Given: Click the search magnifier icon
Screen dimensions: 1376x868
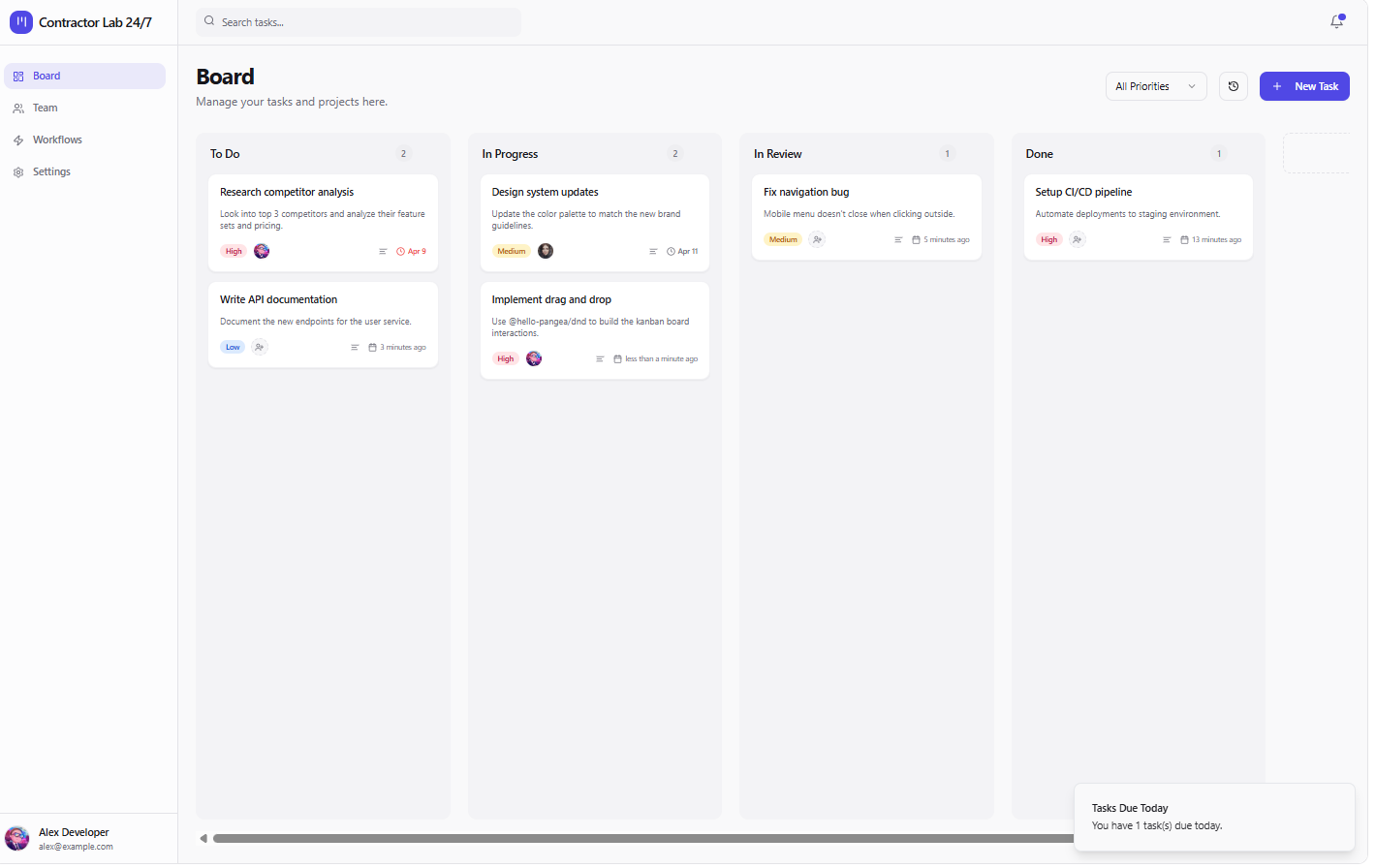Looking at the screenshot, I should coord(209,21).
